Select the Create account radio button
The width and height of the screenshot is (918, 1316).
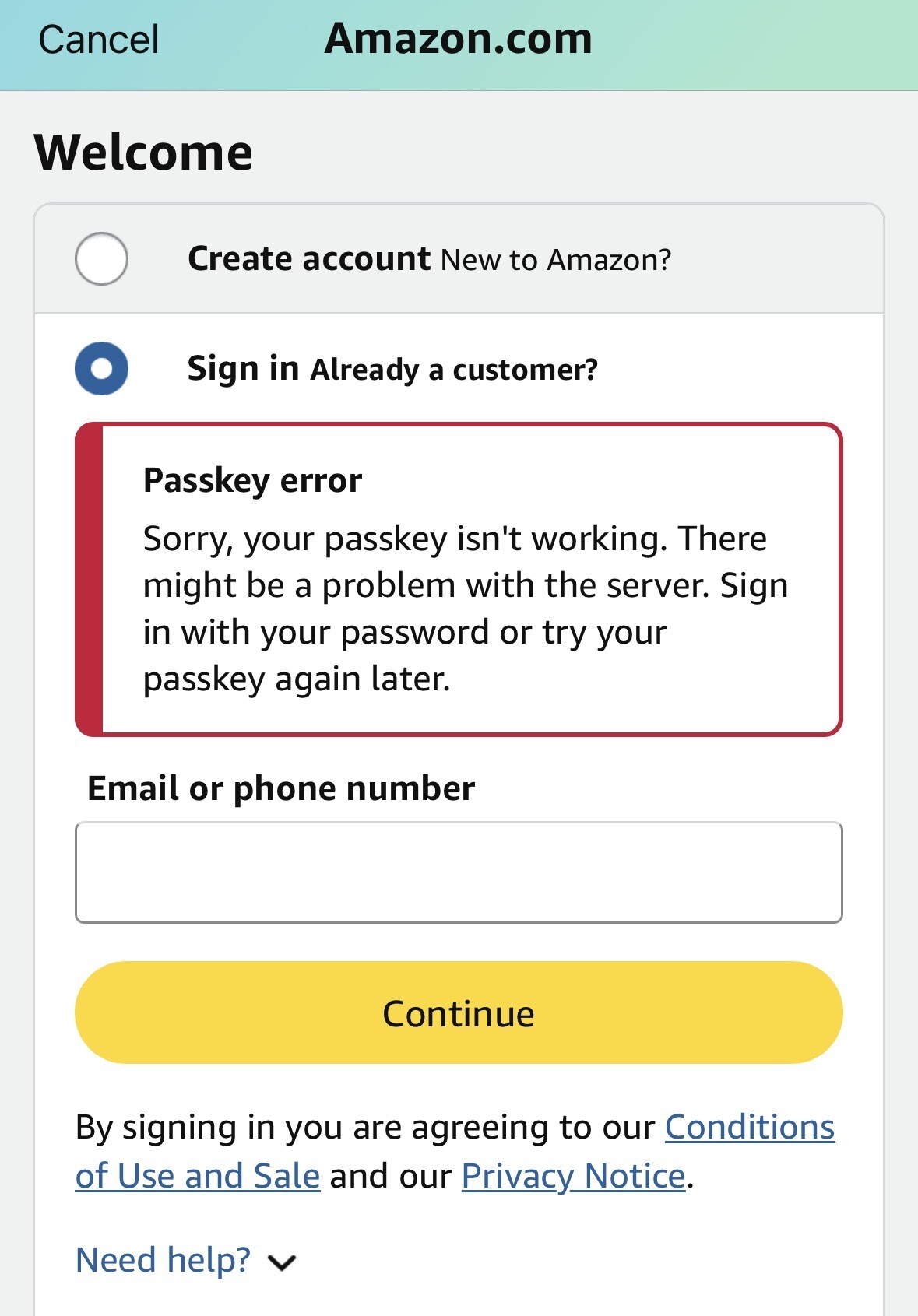(101, 258)
